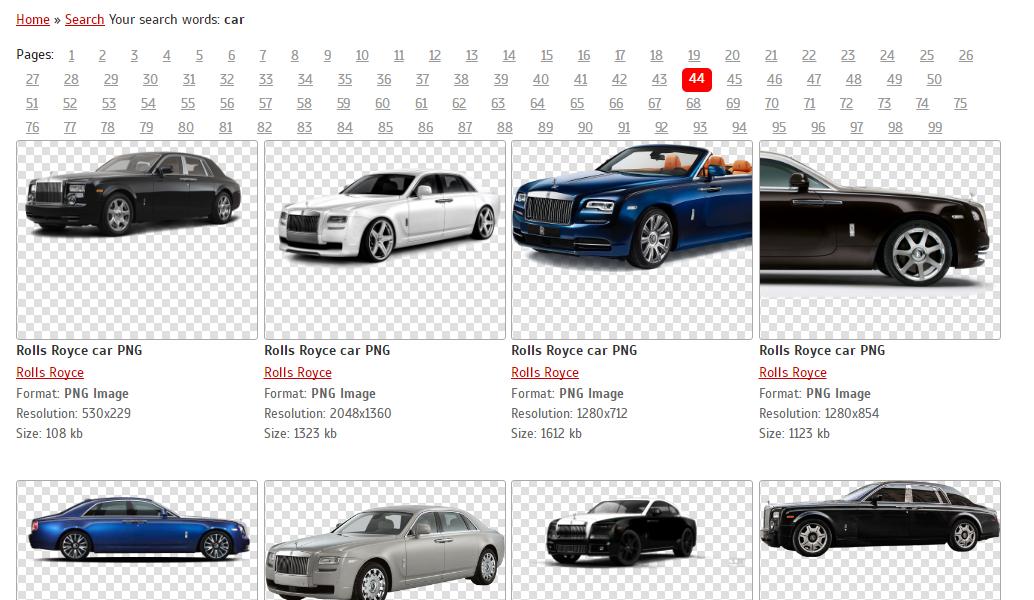Go to next page 45

735,79
